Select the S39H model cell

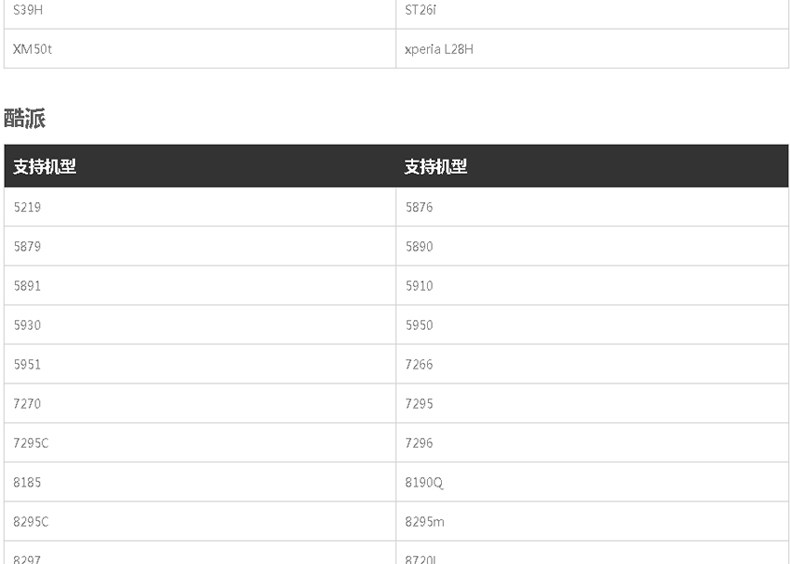pyautogui.click(x=28, y=10)
